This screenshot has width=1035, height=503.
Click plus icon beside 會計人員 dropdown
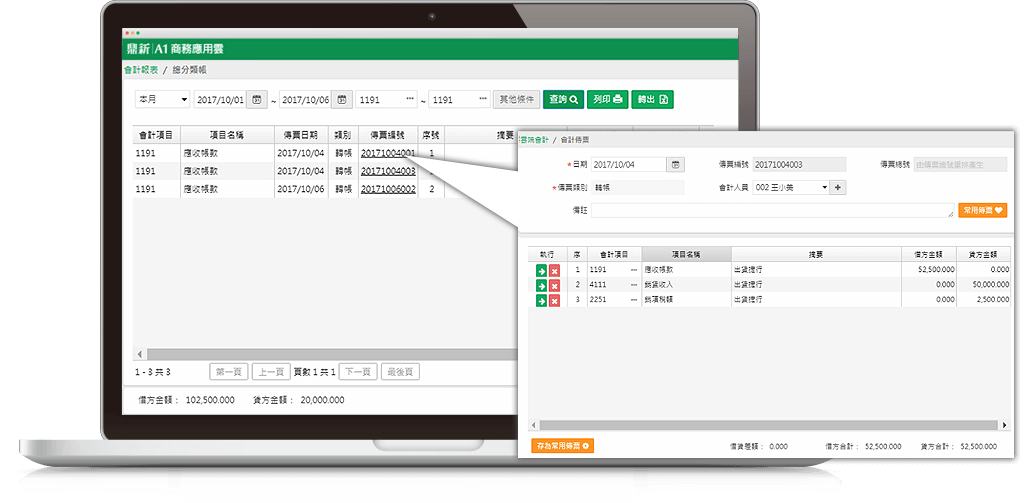tap(838, 188)
